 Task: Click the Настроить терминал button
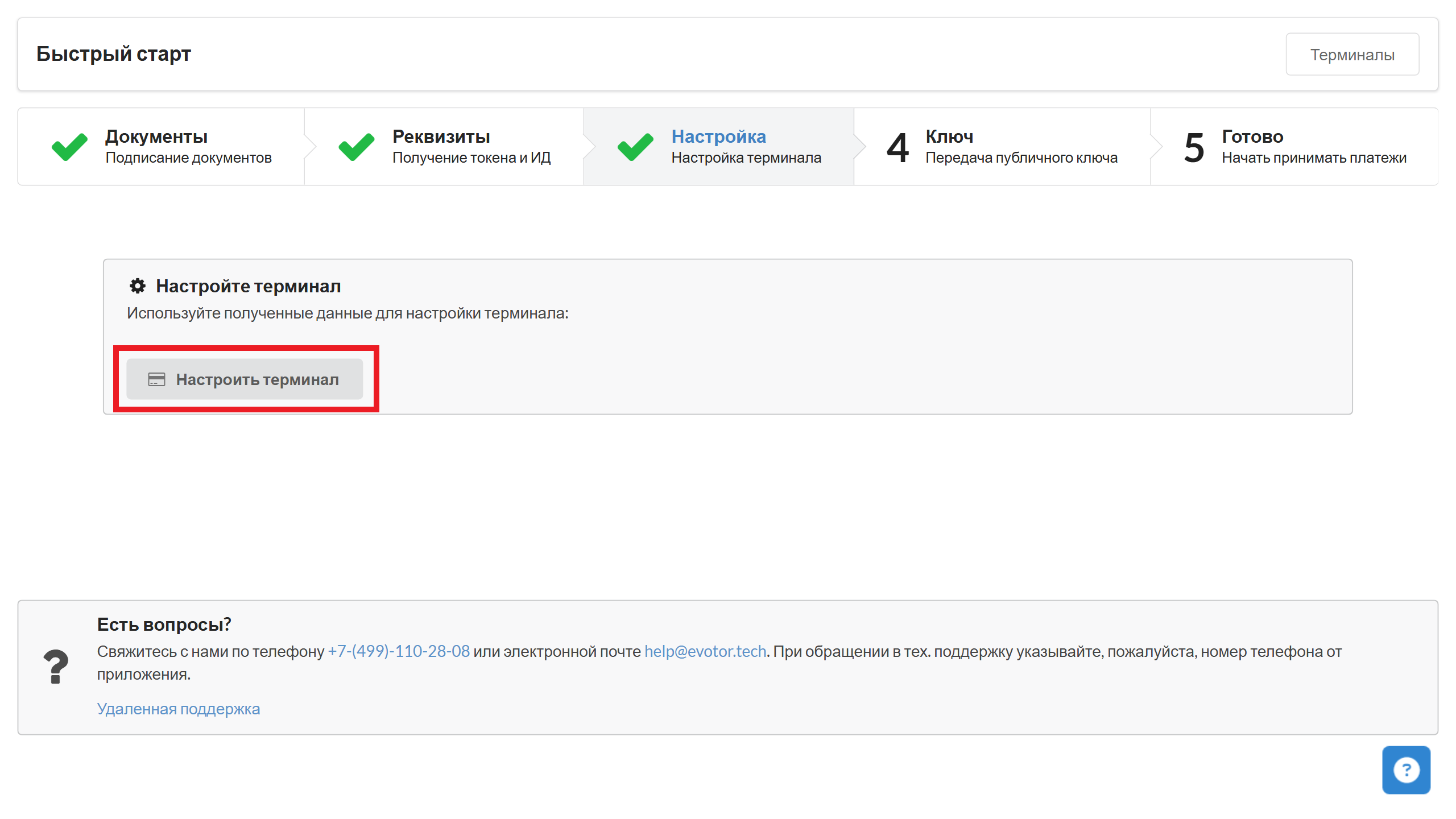(245, 379)
